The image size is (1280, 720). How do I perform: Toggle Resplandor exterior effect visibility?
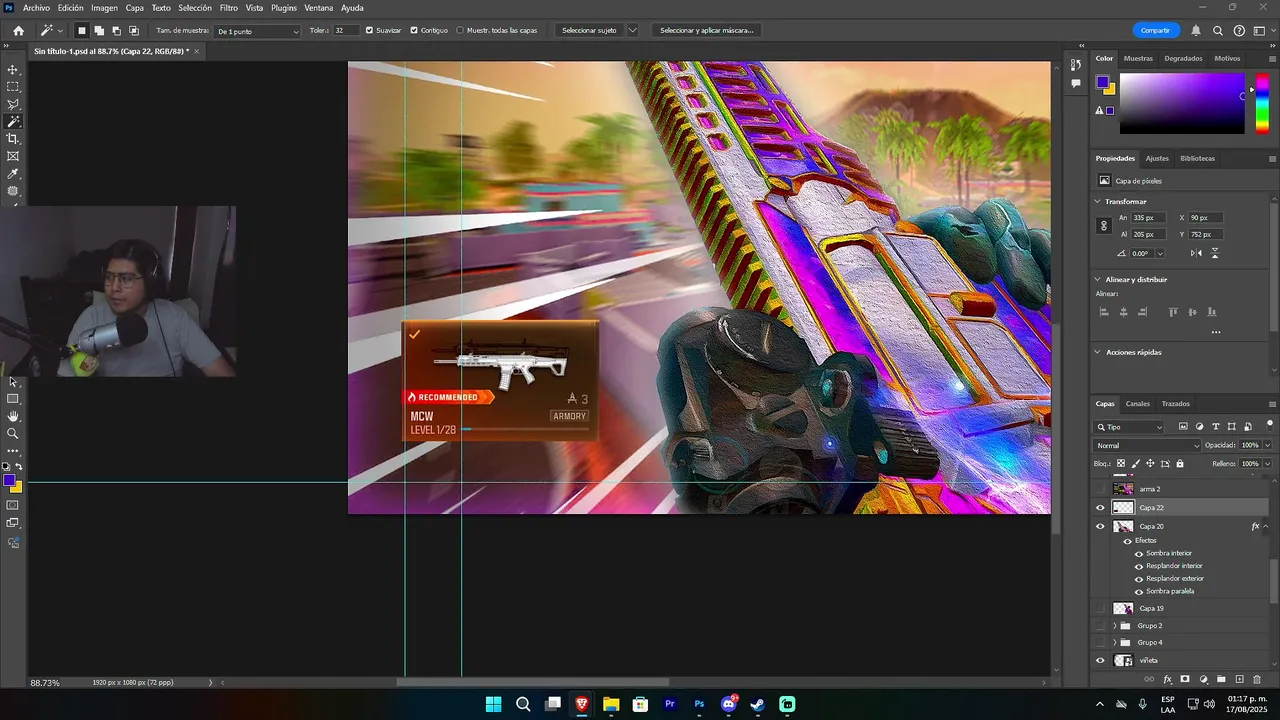(x=1139, y=578)
